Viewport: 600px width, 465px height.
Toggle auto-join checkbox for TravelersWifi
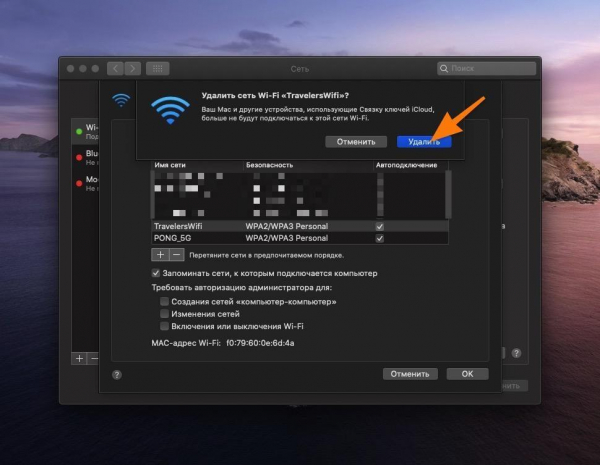379,227
